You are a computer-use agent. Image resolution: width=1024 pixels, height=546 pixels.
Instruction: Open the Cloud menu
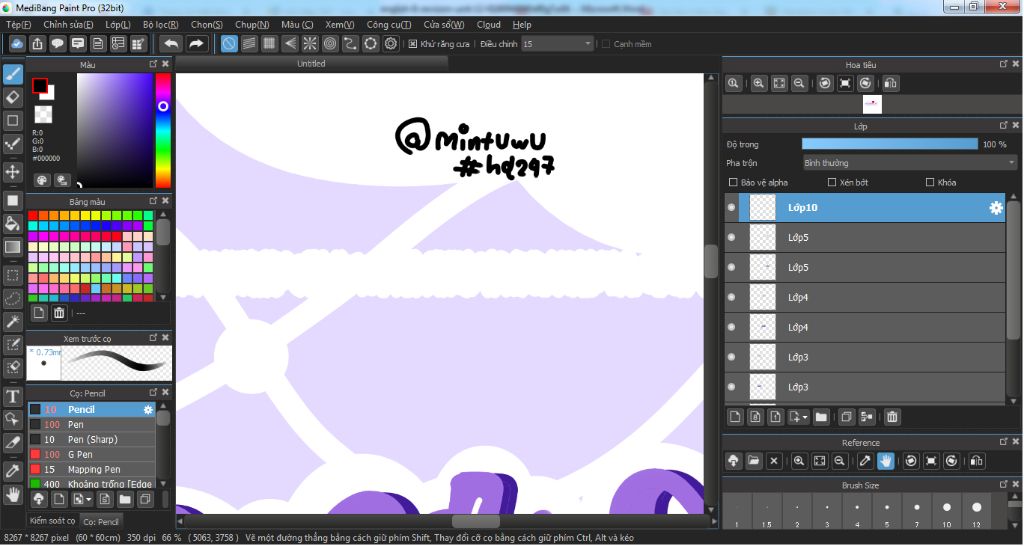pyautogui.click(x=488, y=25)
